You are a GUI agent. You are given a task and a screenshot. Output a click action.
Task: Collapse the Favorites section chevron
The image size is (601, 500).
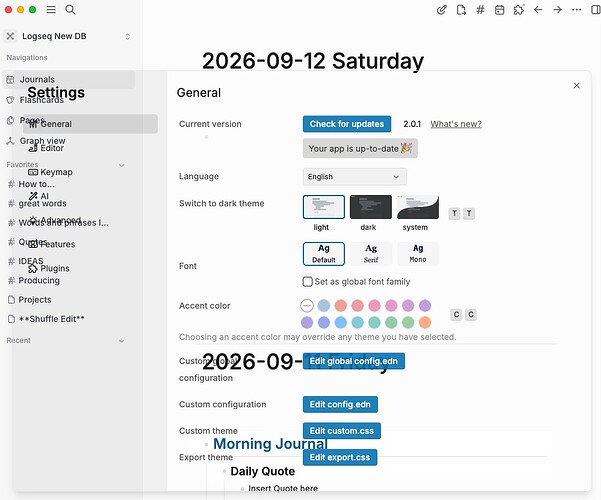pyautogui.click(x=122, y=165)
